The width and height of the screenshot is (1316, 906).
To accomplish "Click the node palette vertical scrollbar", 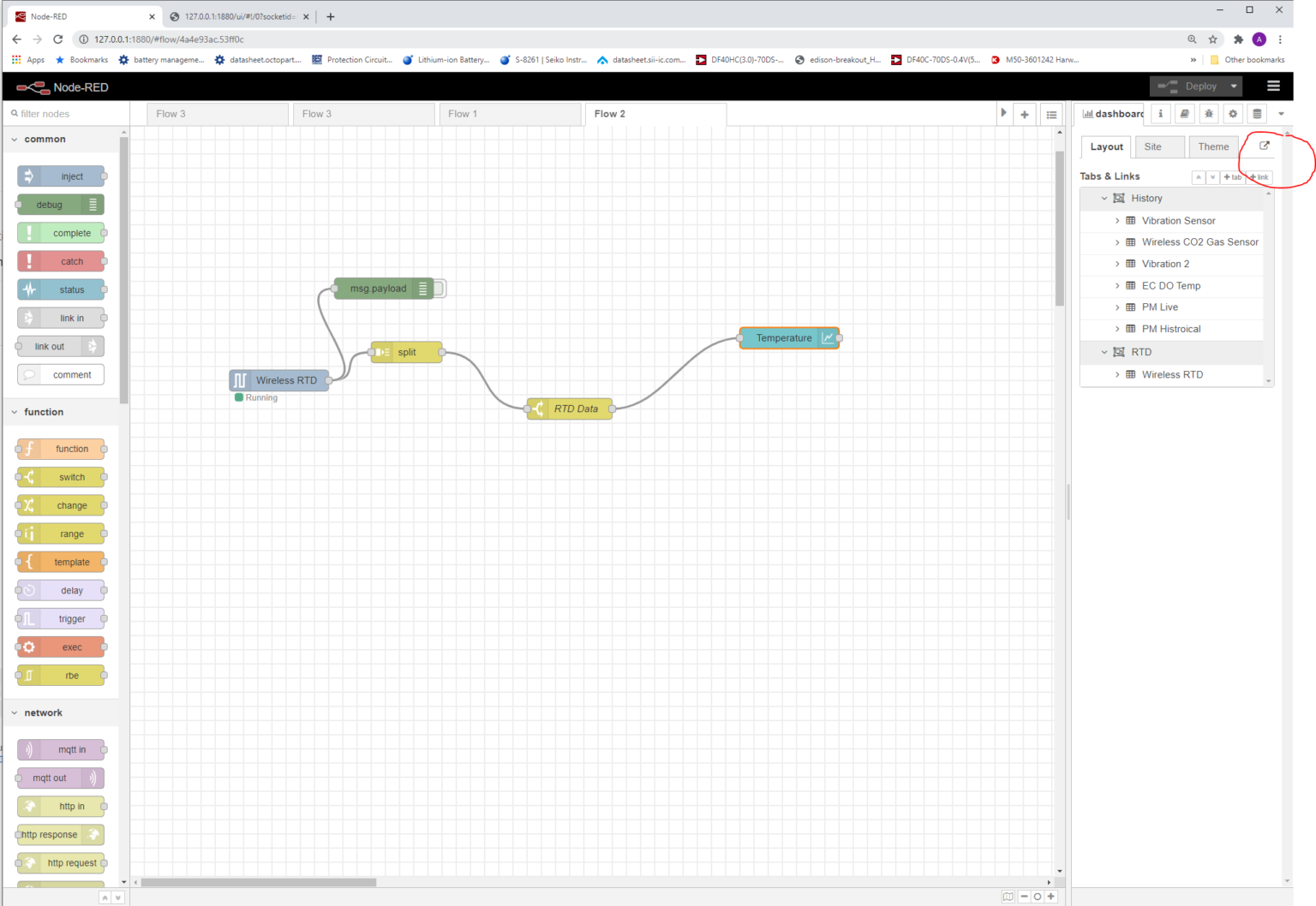I will [124, 271].
